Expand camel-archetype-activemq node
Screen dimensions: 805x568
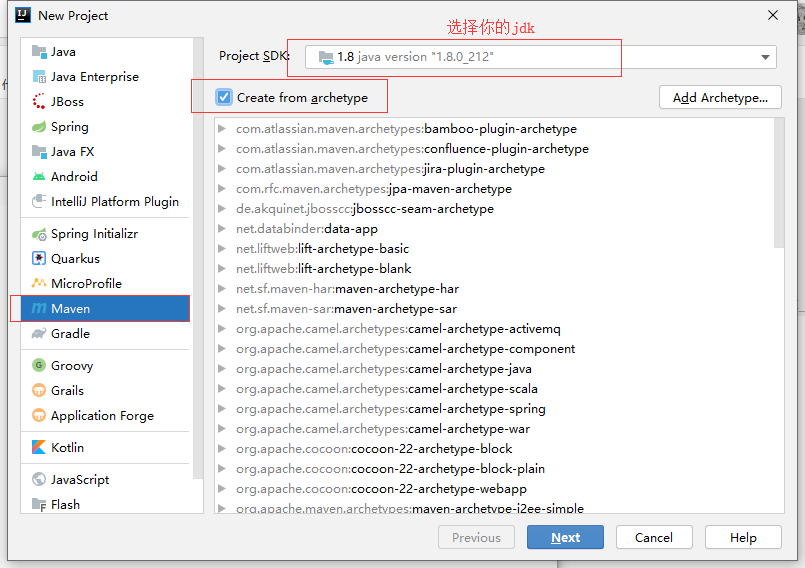pyautogui.click(x=222, y=329)
